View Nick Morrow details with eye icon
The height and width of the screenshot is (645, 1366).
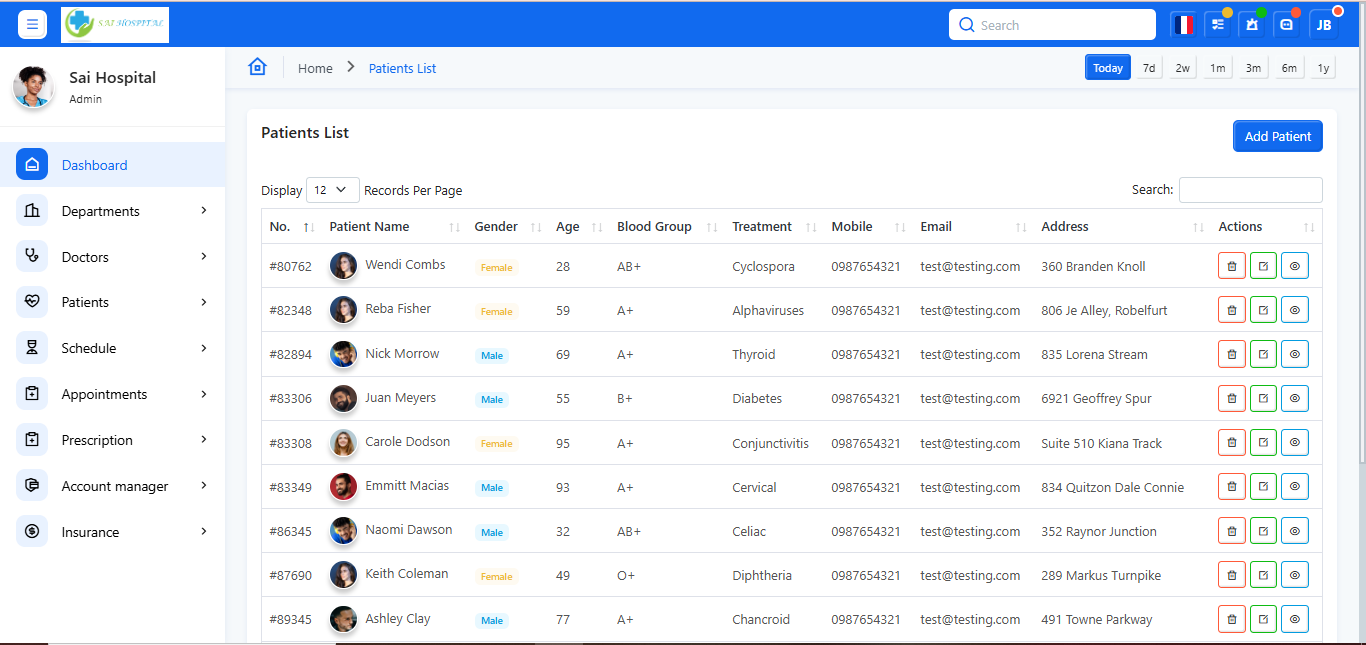[1294, 354]
